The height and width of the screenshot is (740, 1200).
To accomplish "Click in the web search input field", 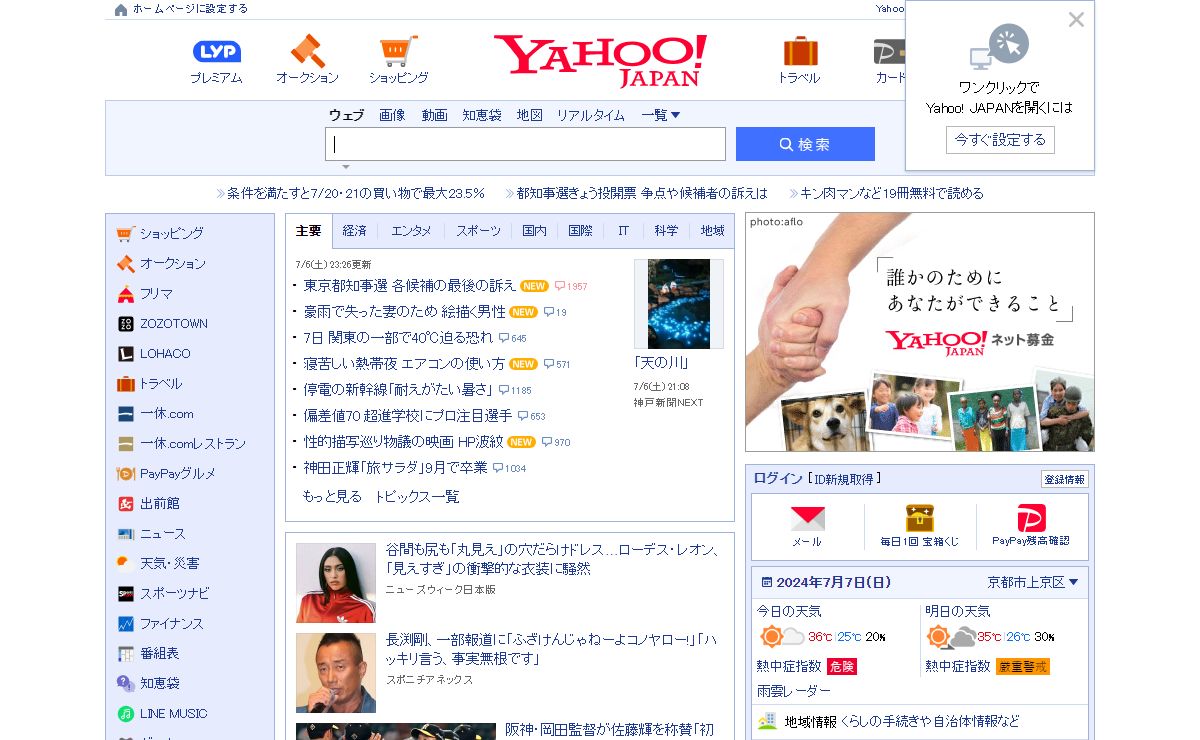I will [x=525, y=144].
